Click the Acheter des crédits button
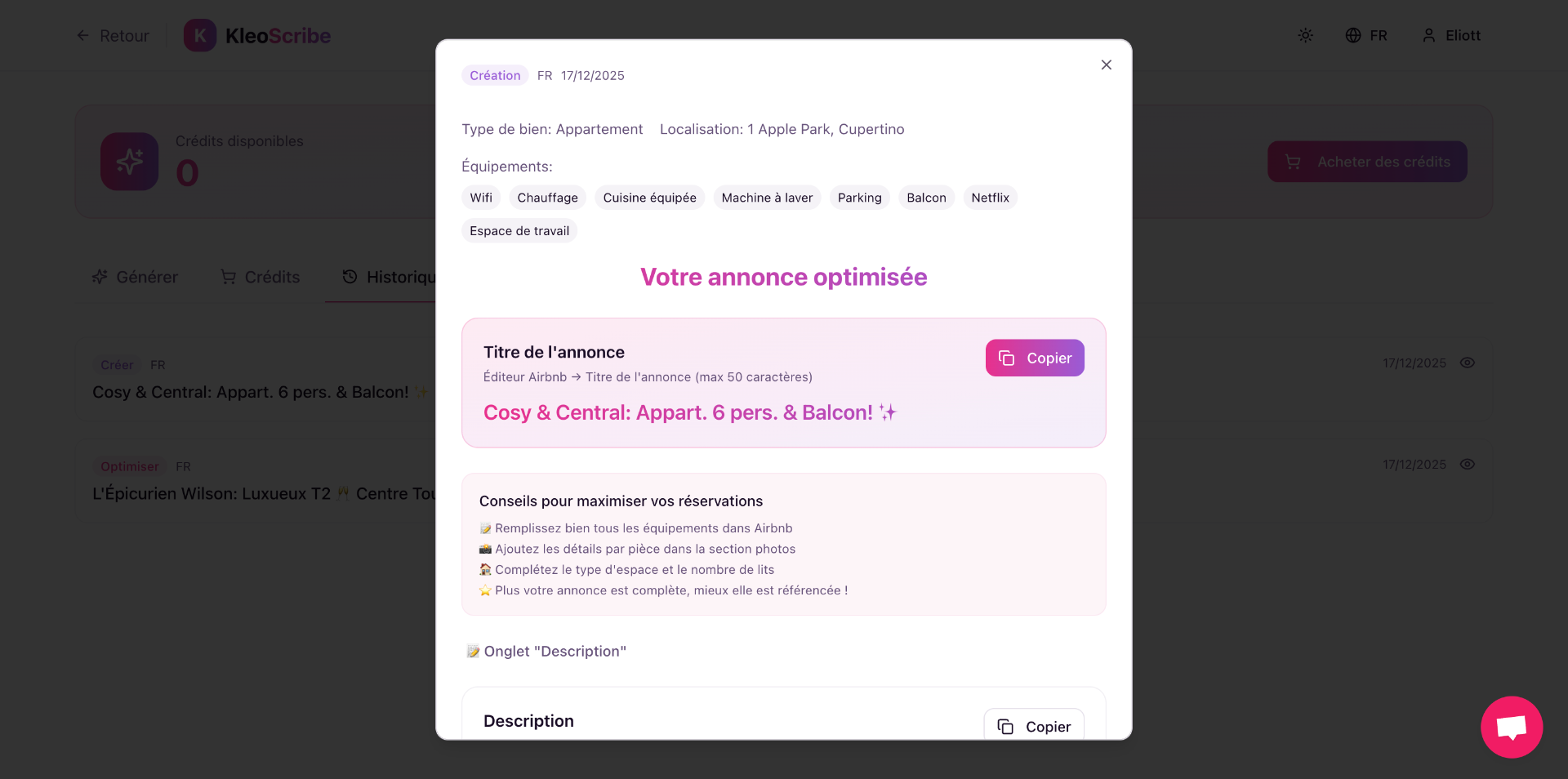The image size is (1568, 779). (1367, 161)
